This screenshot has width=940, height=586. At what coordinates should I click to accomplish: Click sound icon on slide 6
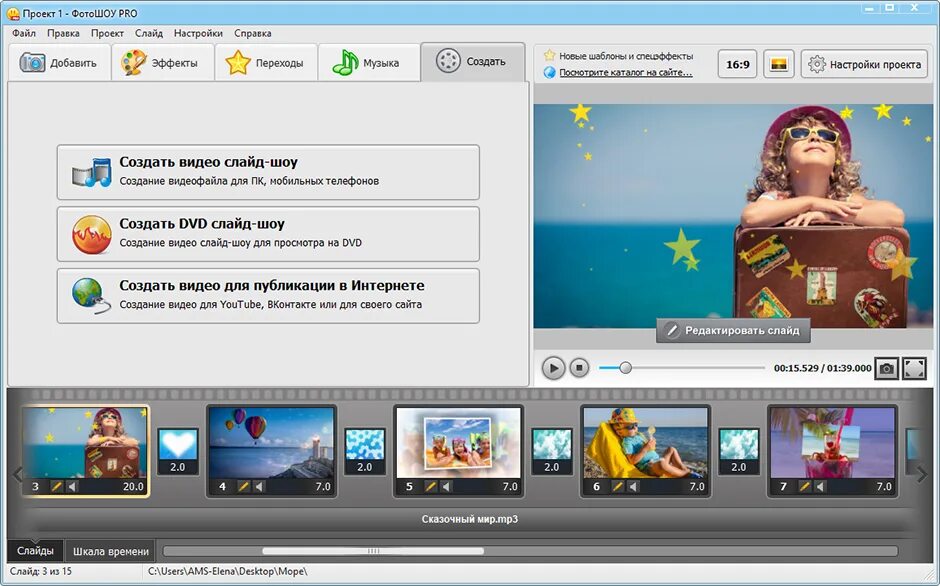point(633,486)
